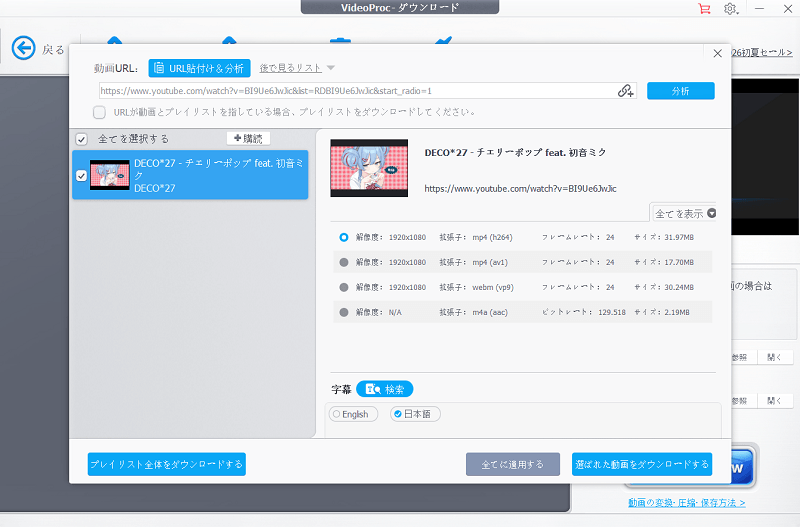Click 全てに適用する button
Viewport: 800px width, 527px height.
(x=513, y=464)
